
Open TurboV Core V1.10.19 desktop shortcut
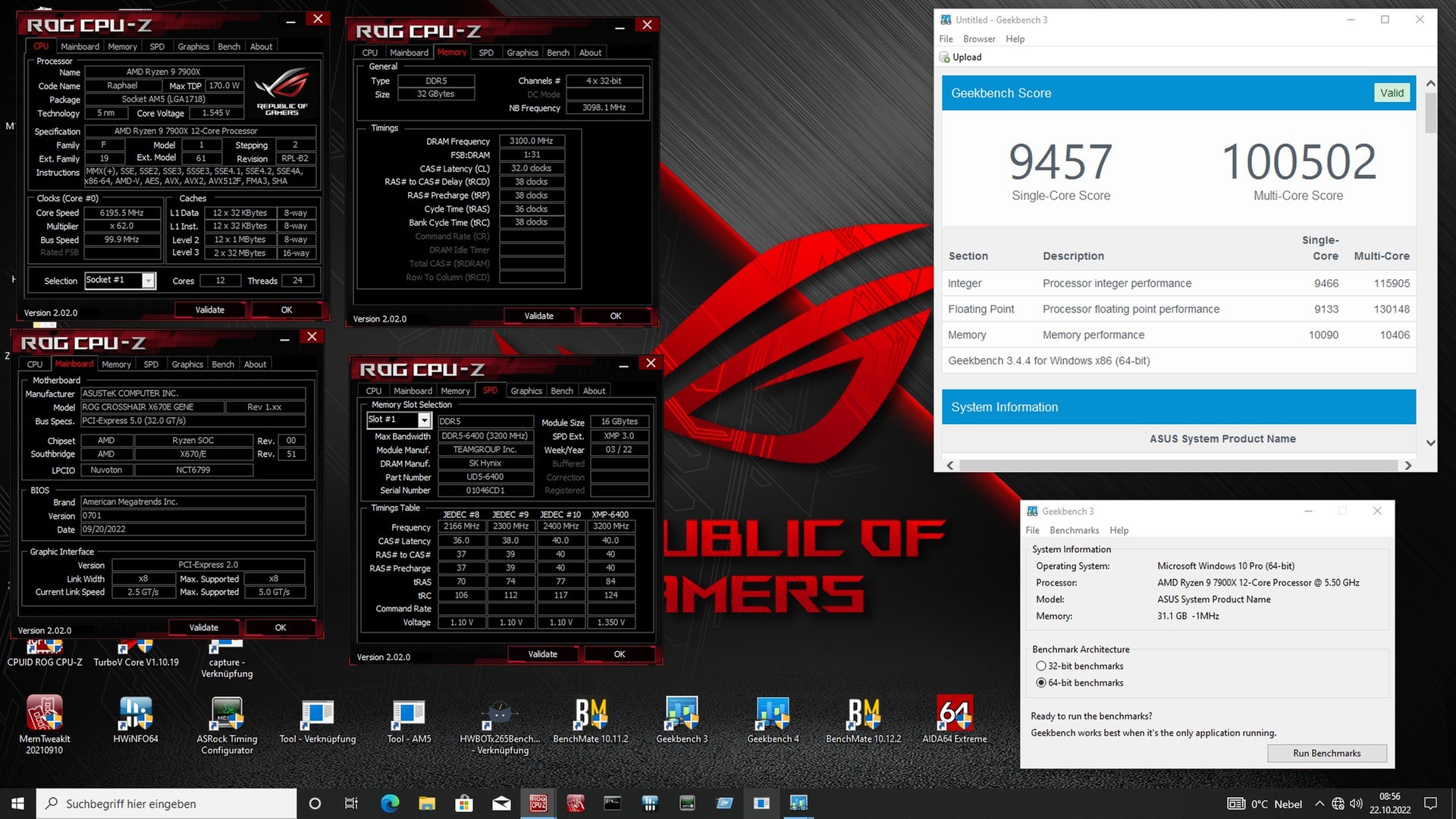click(x=136, y=654)
